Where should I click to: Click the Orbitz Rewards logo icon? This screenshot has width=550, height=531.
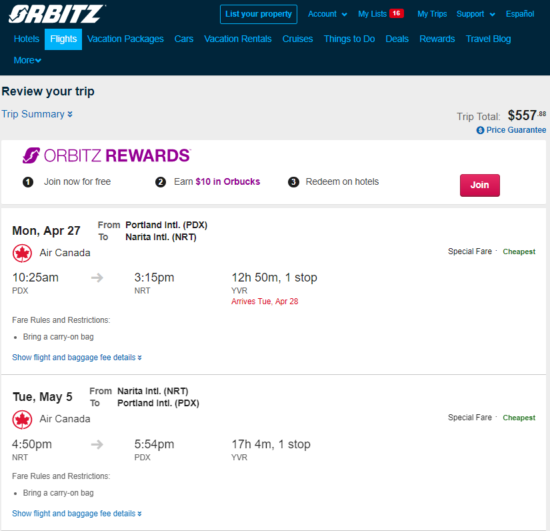click(31, 155)
